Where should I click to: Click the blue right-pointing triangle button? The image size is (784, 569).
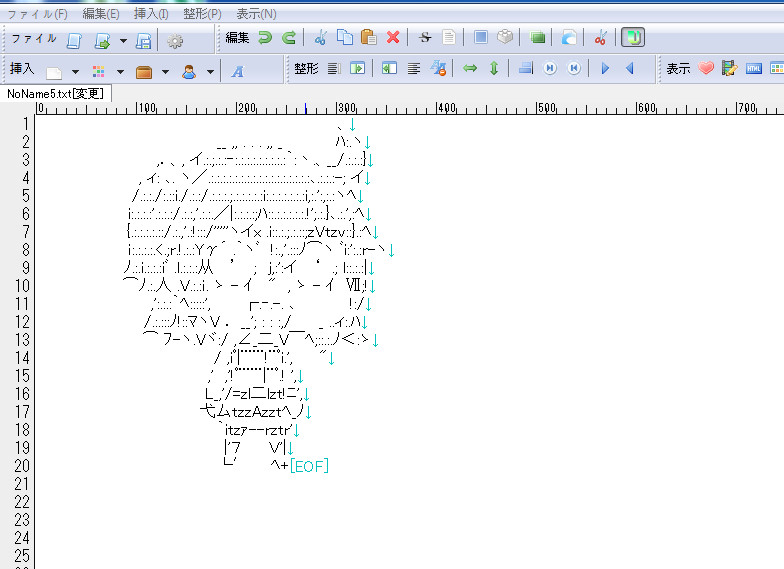pos(604,69)
